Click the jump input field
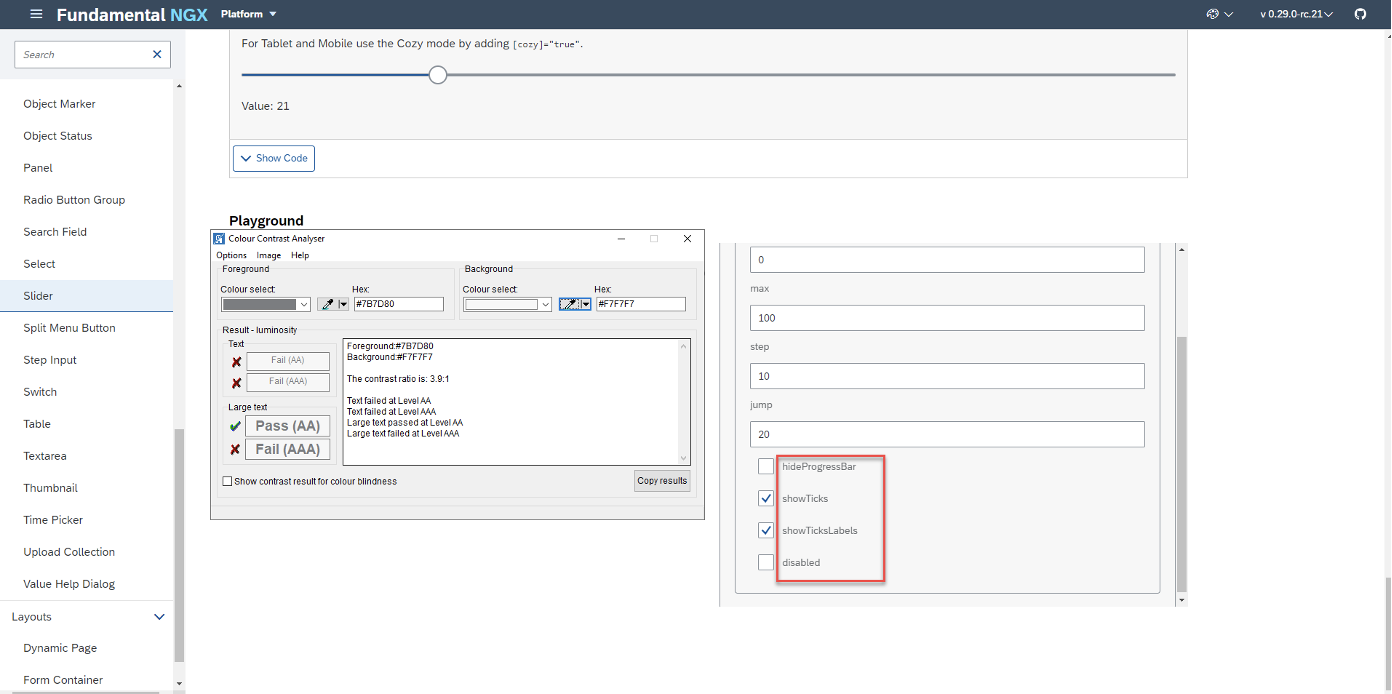This screenshot has width=1392, height=694. point(947,434)
